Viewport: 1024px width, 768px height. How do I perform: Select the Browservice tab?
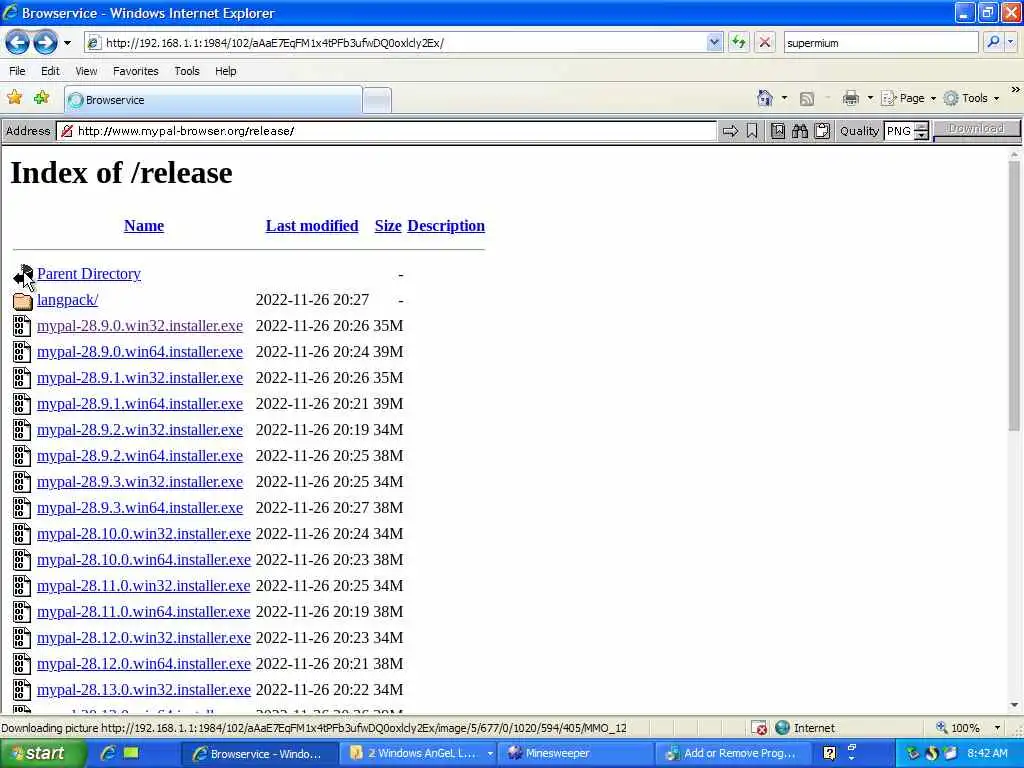pyautogui.click(x=213, y=100)
